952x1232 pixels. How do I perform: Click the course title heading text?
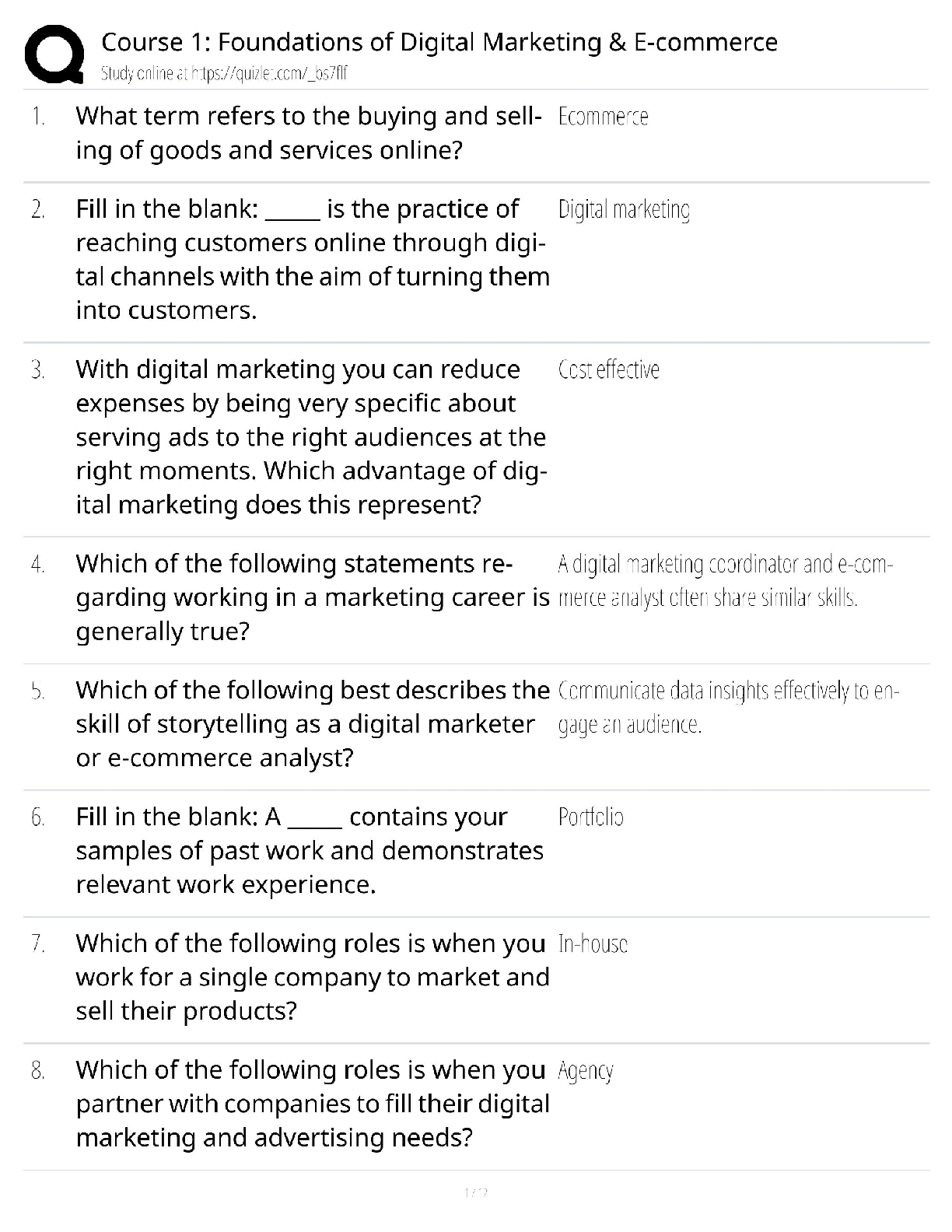(x=439, y=42)
